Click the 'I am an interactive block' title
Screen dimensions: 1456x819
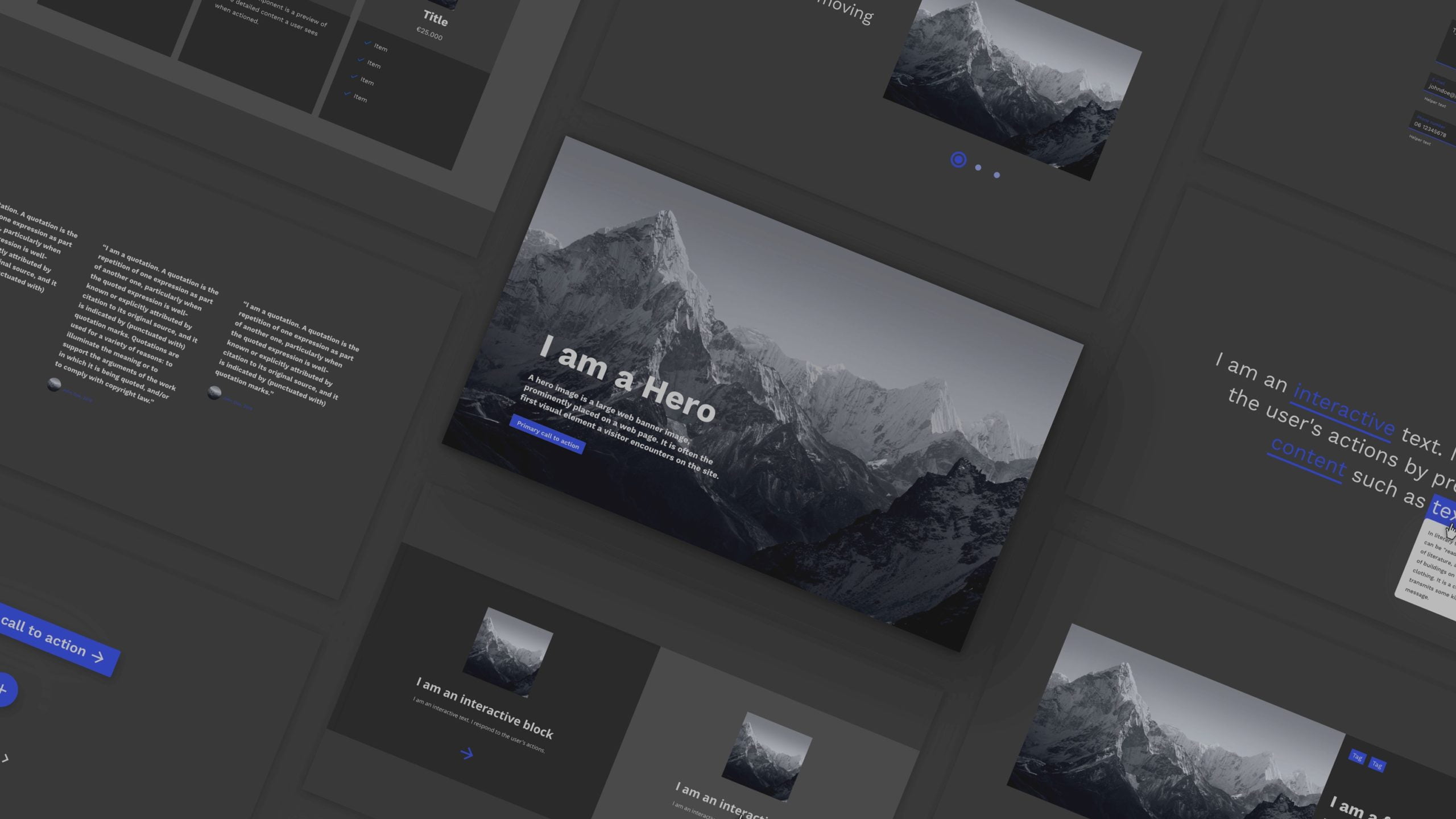coord(485,708)
